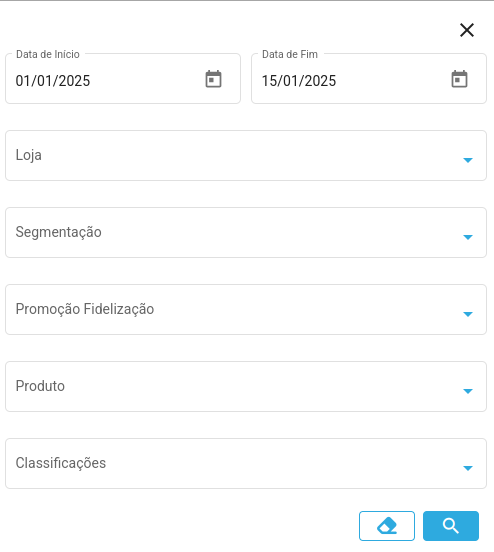Open the Data de Fim calendar picker
Screen dimensions: 494x552
(x=459, y=79)
